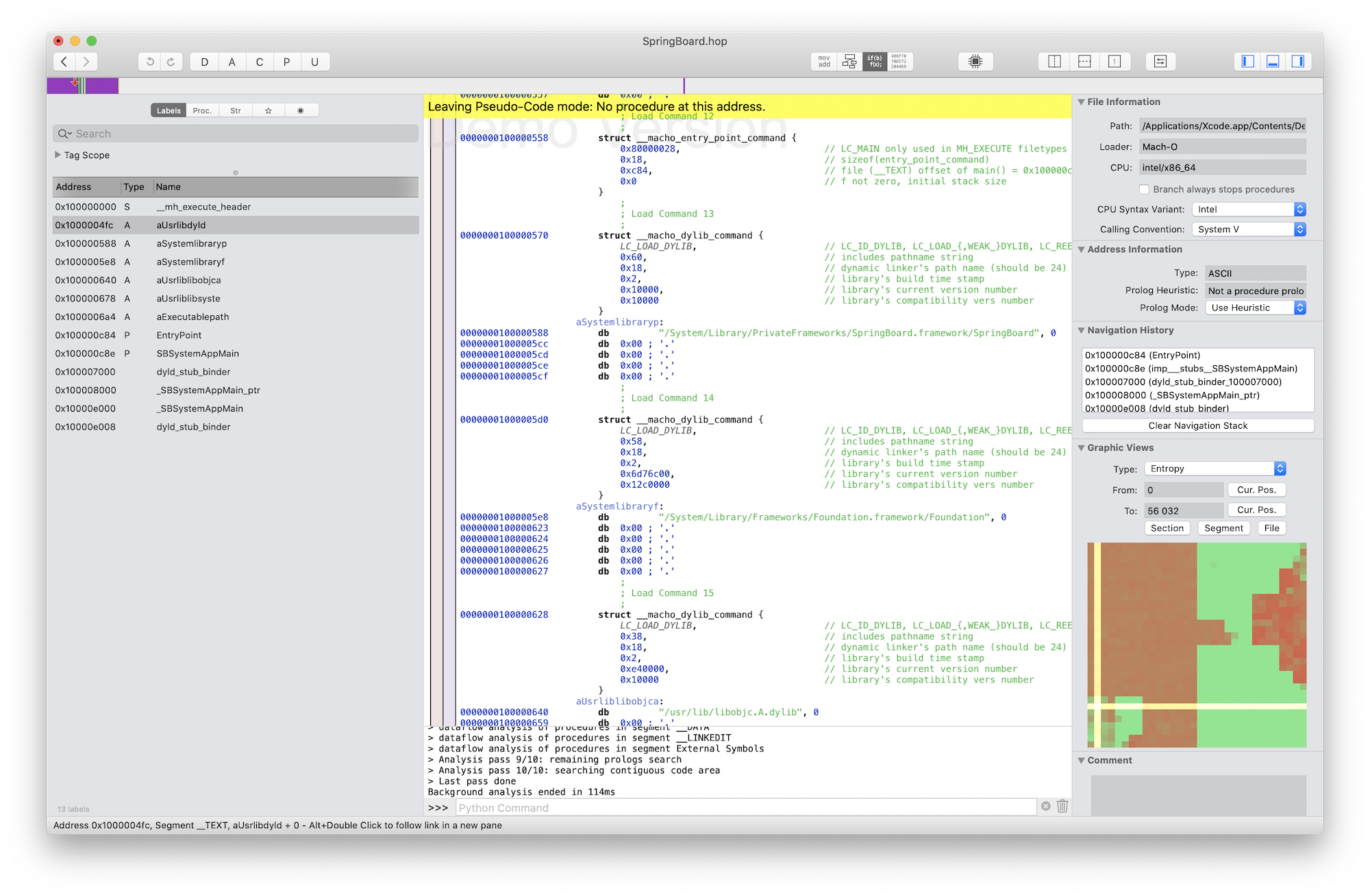Screen dimensions: 1370x896
Task: Click Clear Navigation Stack button
Action: click(x=1197, y=425)
